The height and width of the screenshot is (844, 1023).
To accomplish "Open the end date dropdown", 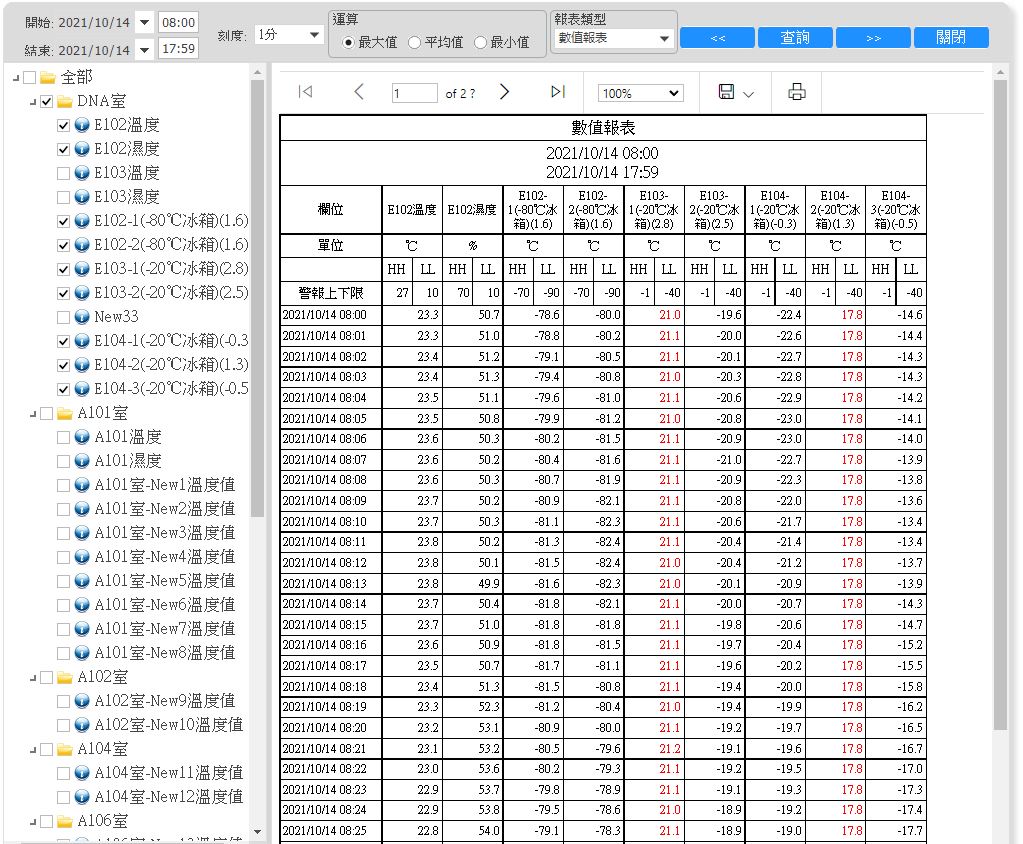I will coord(145,50).
